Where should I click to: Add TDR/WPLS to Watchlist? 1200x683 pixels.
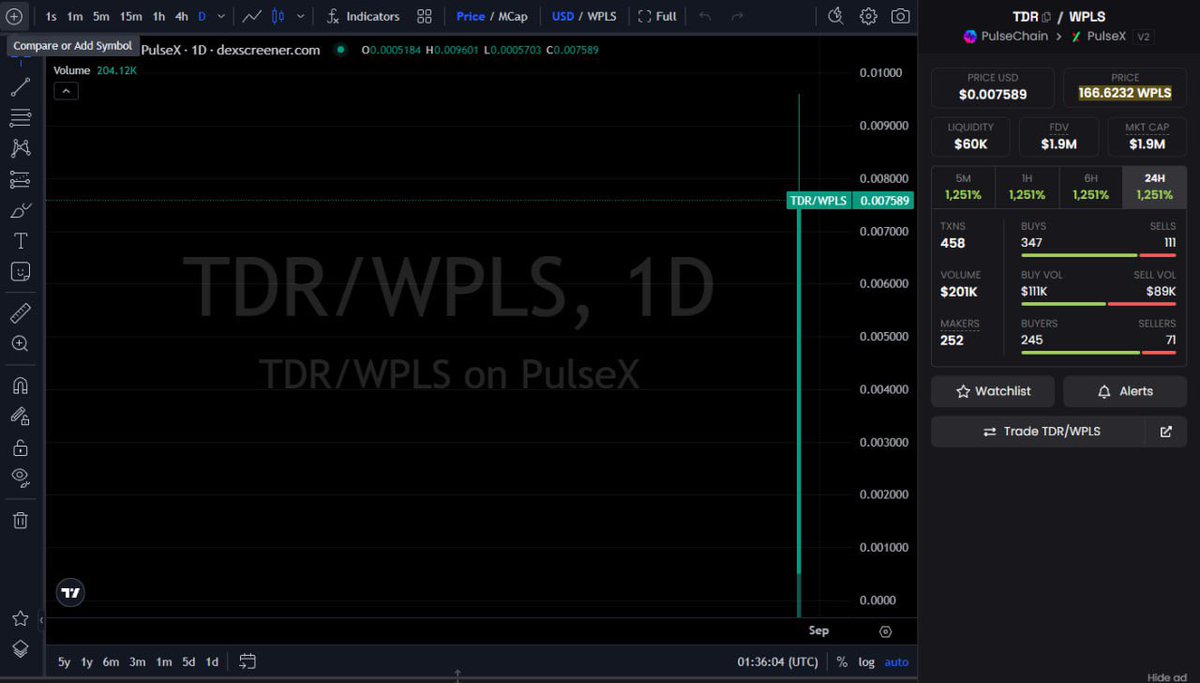click(993, 391)
